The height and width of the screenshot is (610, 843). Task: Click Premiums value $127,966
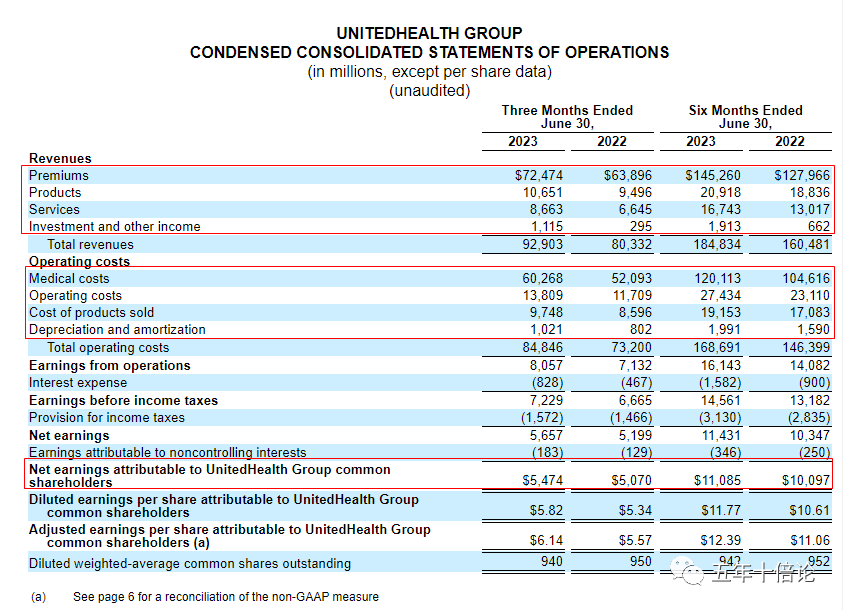click(802, 176)
